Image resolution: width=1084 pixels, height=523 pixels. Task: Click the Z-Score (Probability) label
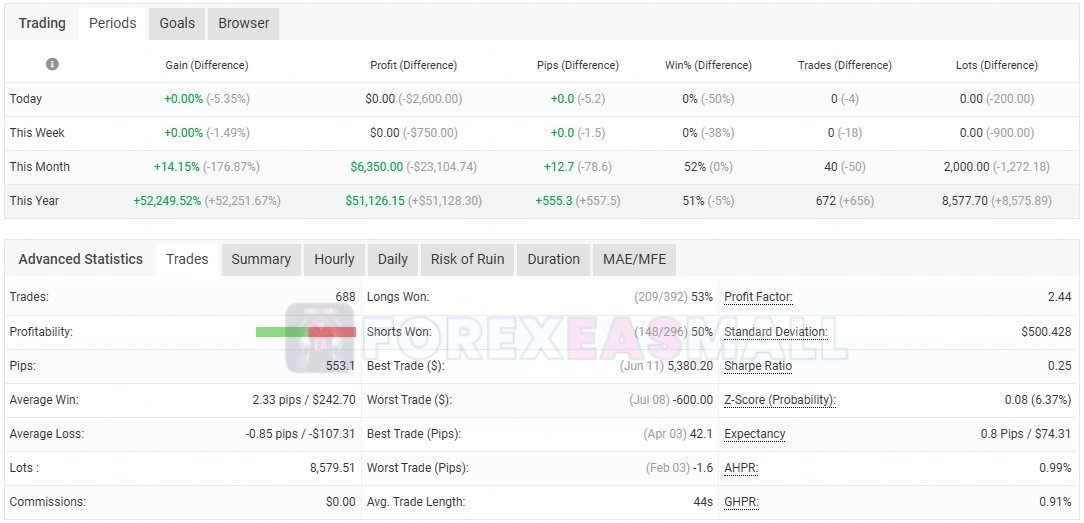click(x=780, y=400)
